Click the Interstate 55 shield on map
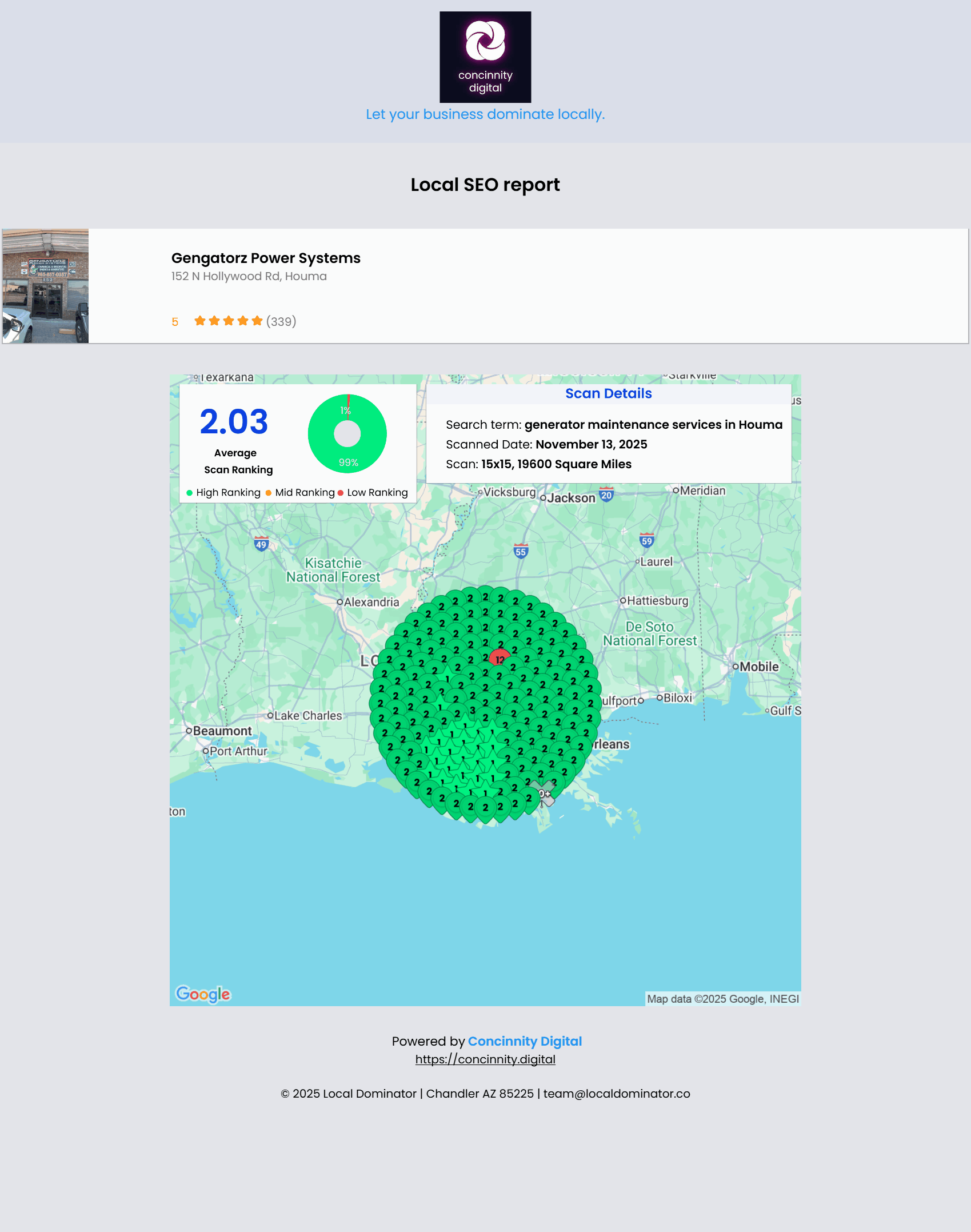Viewport: 971px width, 1232px height. click(x=521, y=551)
